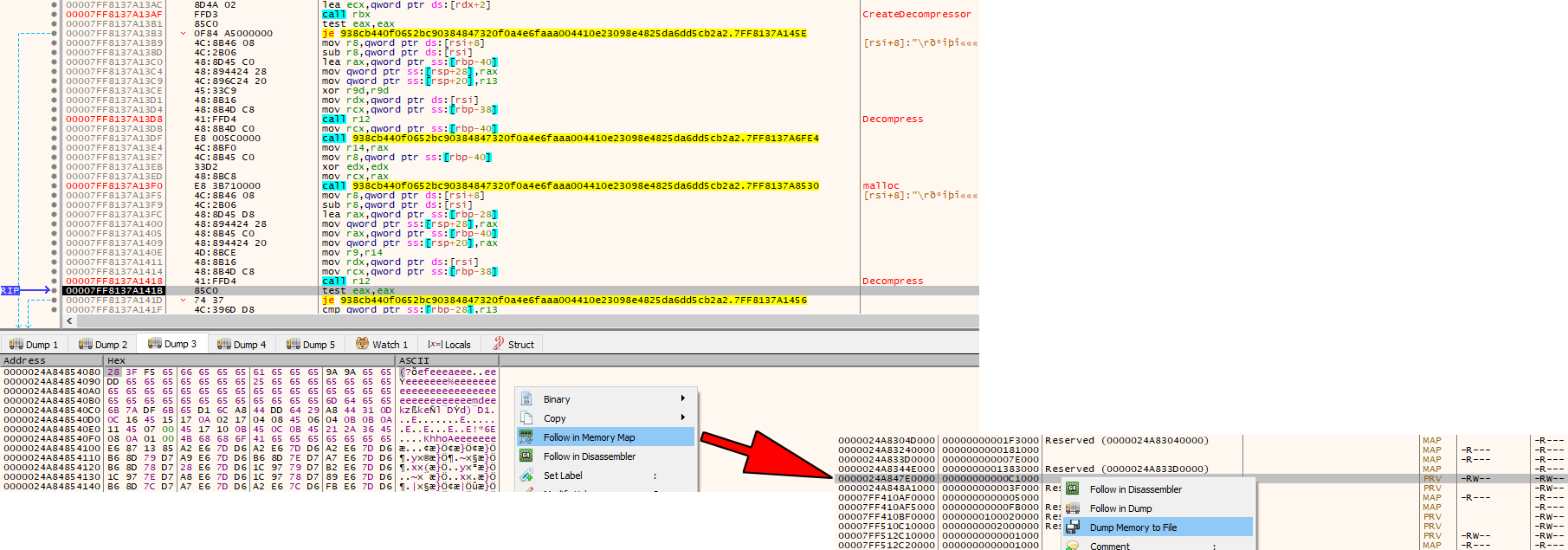This screenshot has height=550, width=1568.
Task: Open the Struct tab
Action: [513, 345]
